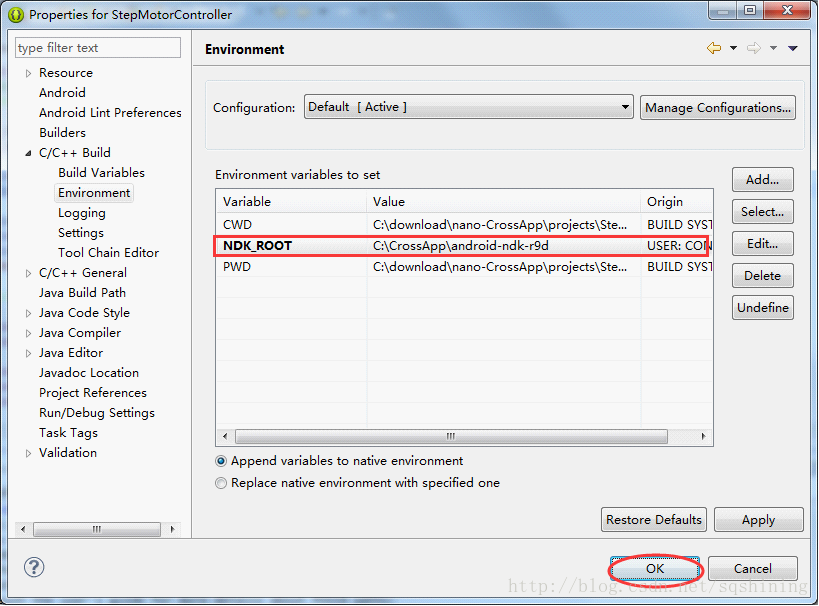The width and height of the screenshot is (819, 606).
Task: Open the forward history dropdown arrow
Action: (773, 48)
